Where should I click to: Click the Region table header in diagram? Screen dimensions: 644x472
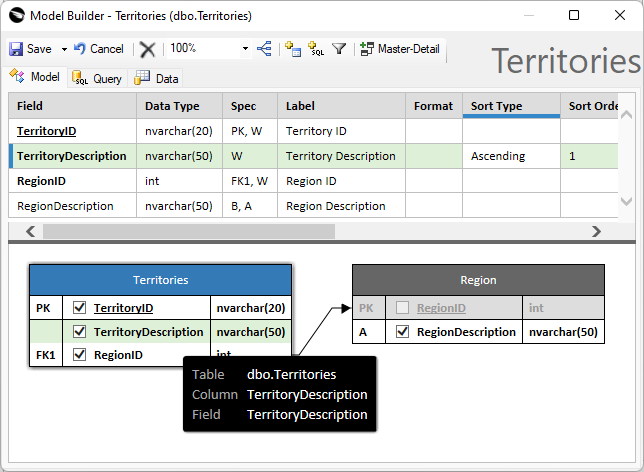pos(478,280)
